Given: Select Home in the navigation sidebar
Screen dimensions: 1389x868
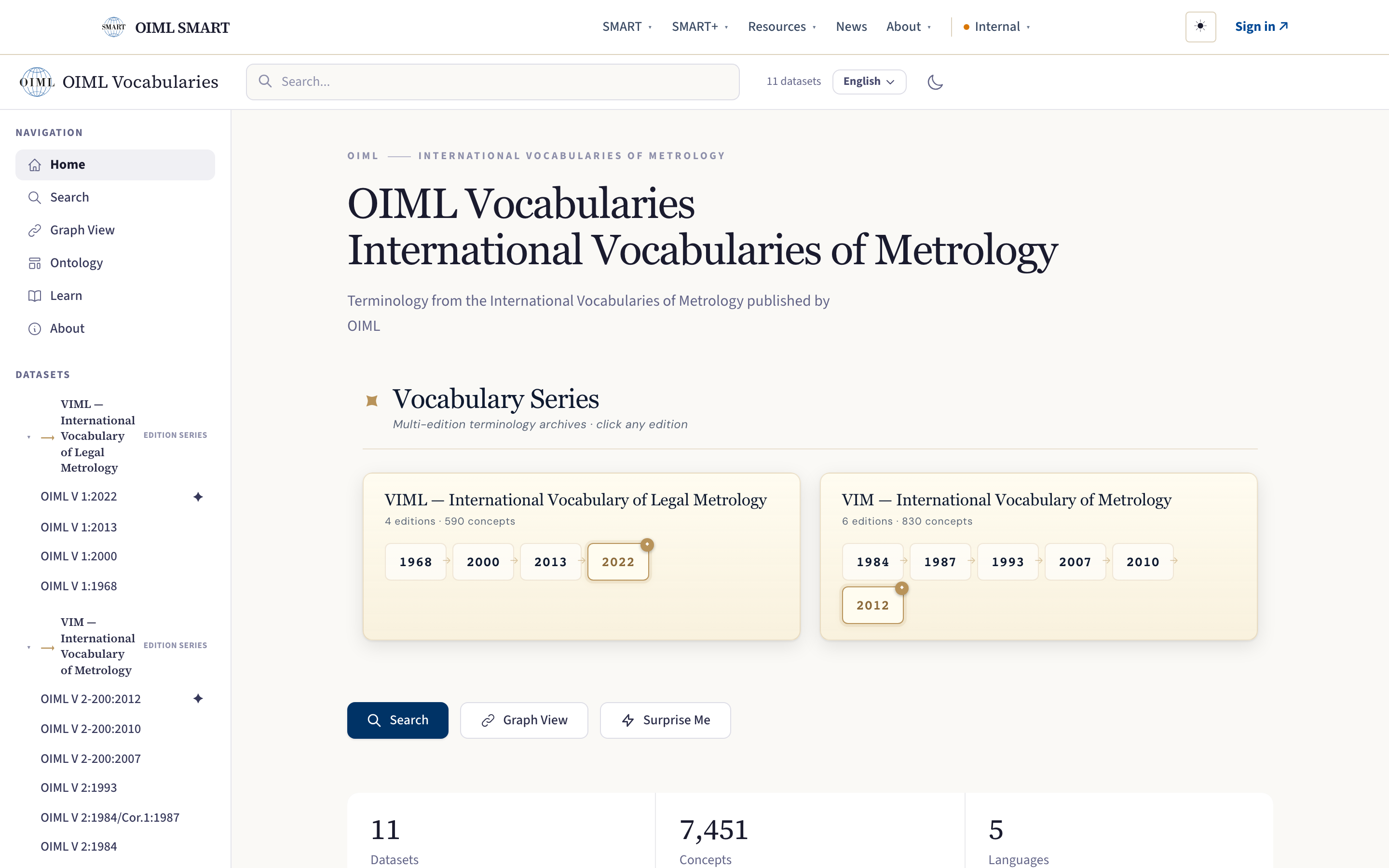Looking at the screenshot, I should pyautogui.click(x=115, y=165).
